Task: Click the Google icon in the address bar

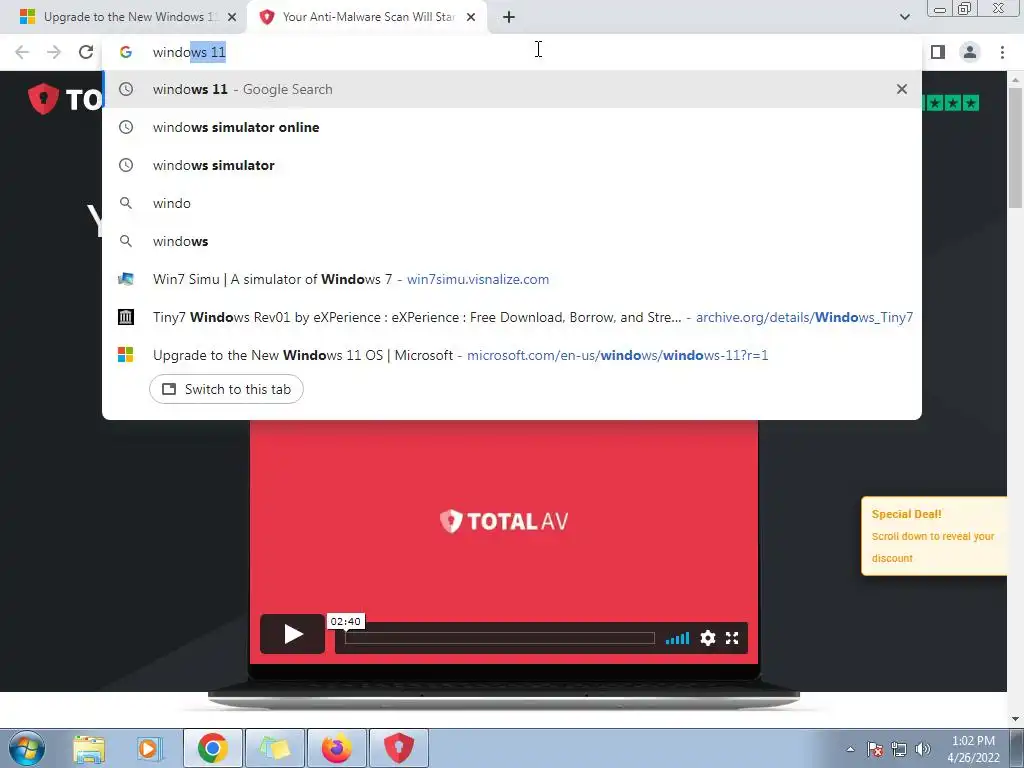Action: point(126,52)
